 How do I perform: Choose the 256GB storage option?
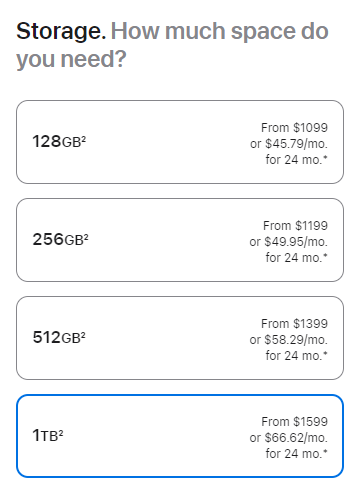tap(180, 240)
